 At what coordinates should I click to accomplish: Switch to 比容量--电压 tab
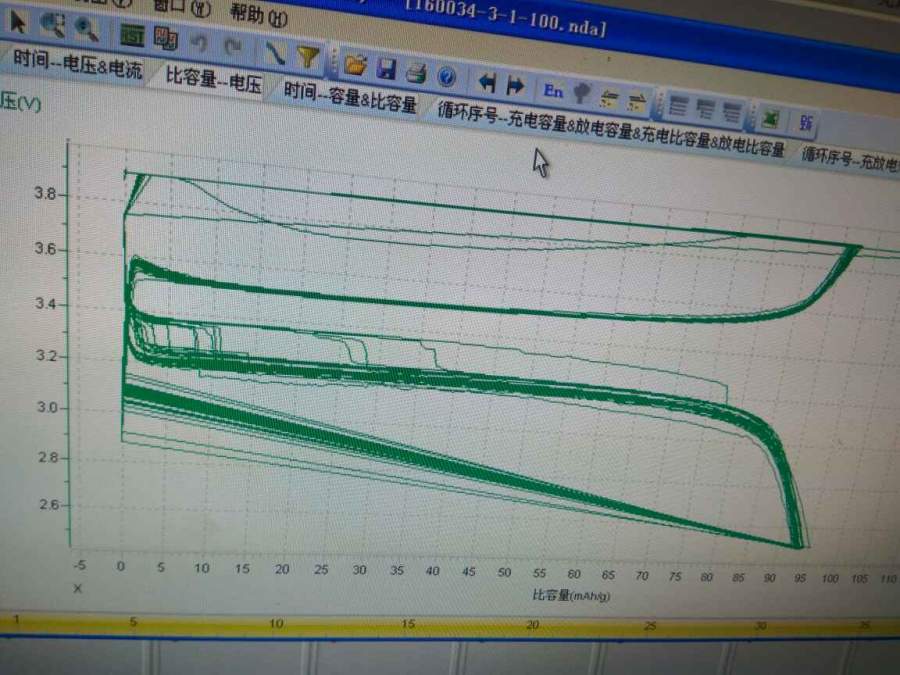pos(213,80)
